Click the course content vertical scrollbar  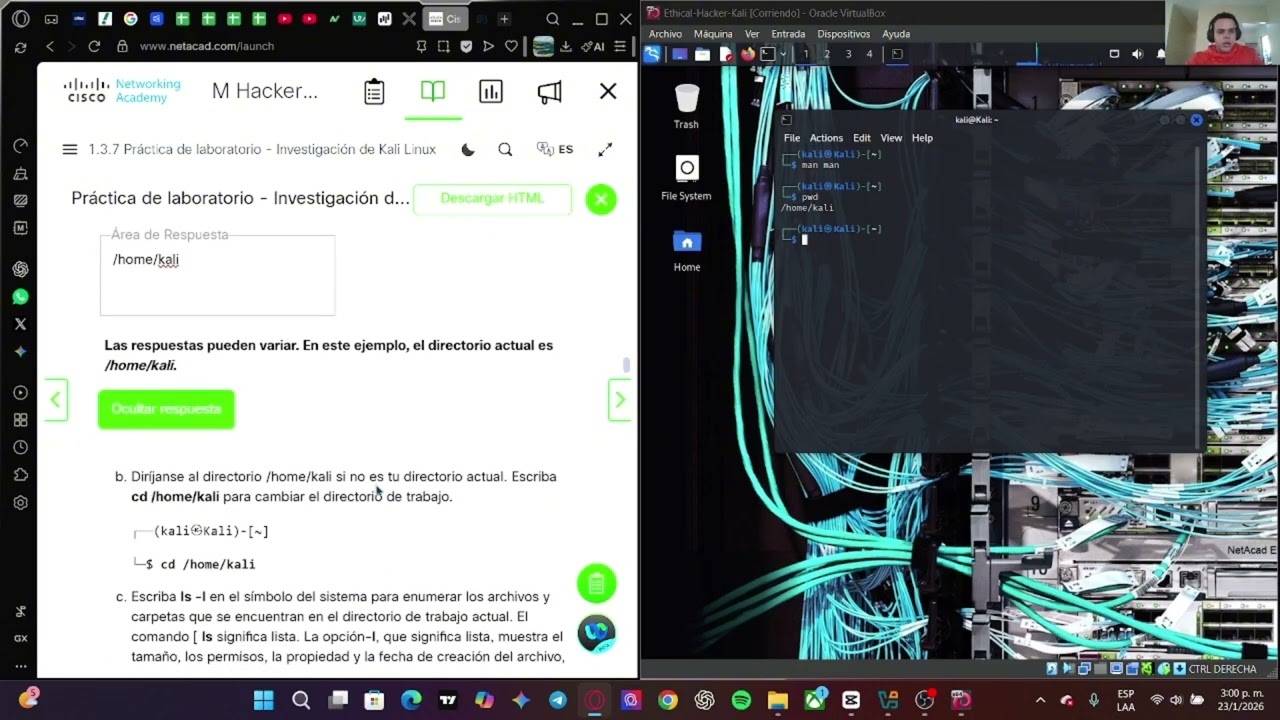tap(627, 365)
